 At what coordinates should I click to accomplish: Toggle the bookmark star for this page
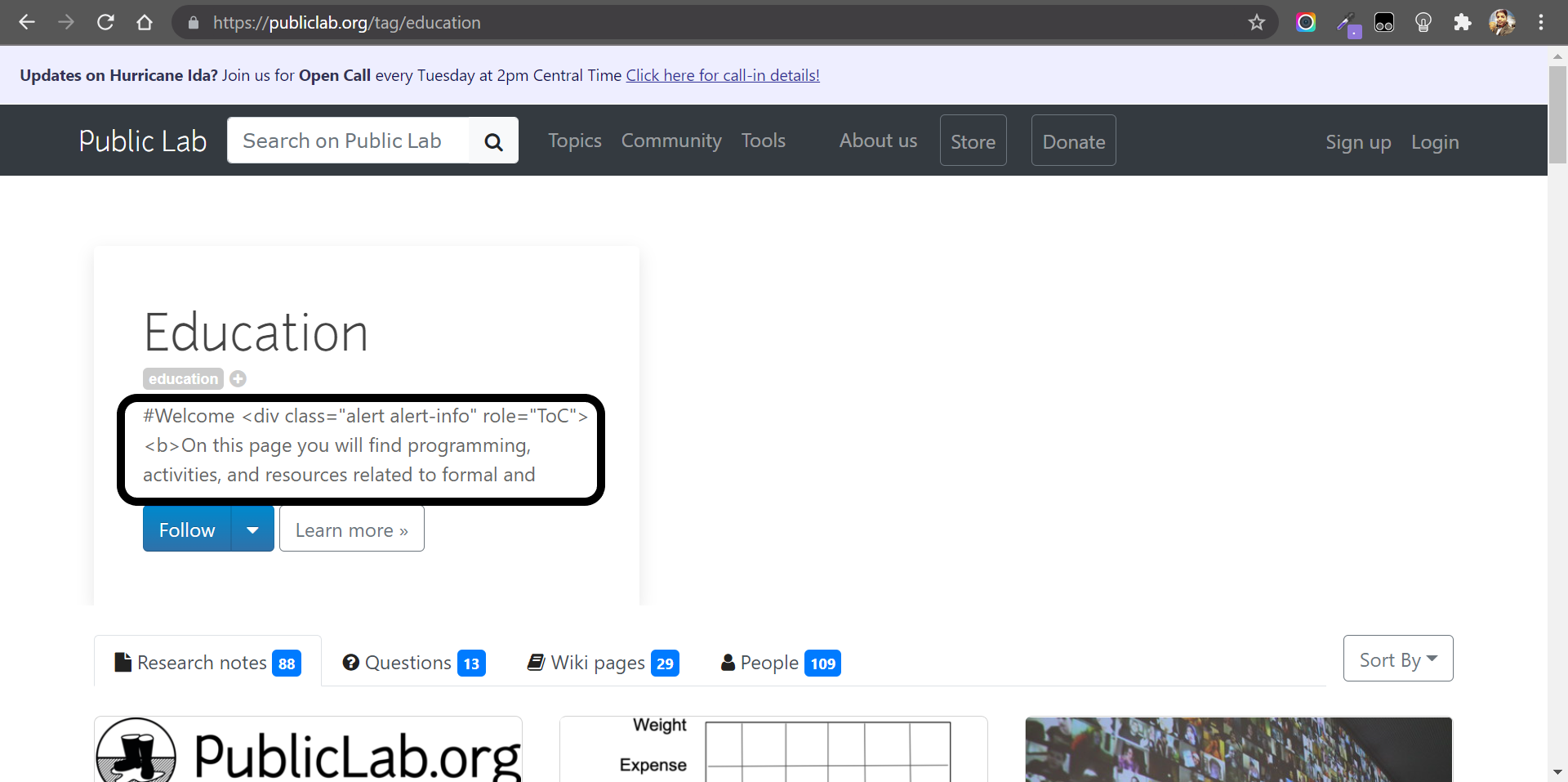pyautogui.click(x=1257, y=23)
